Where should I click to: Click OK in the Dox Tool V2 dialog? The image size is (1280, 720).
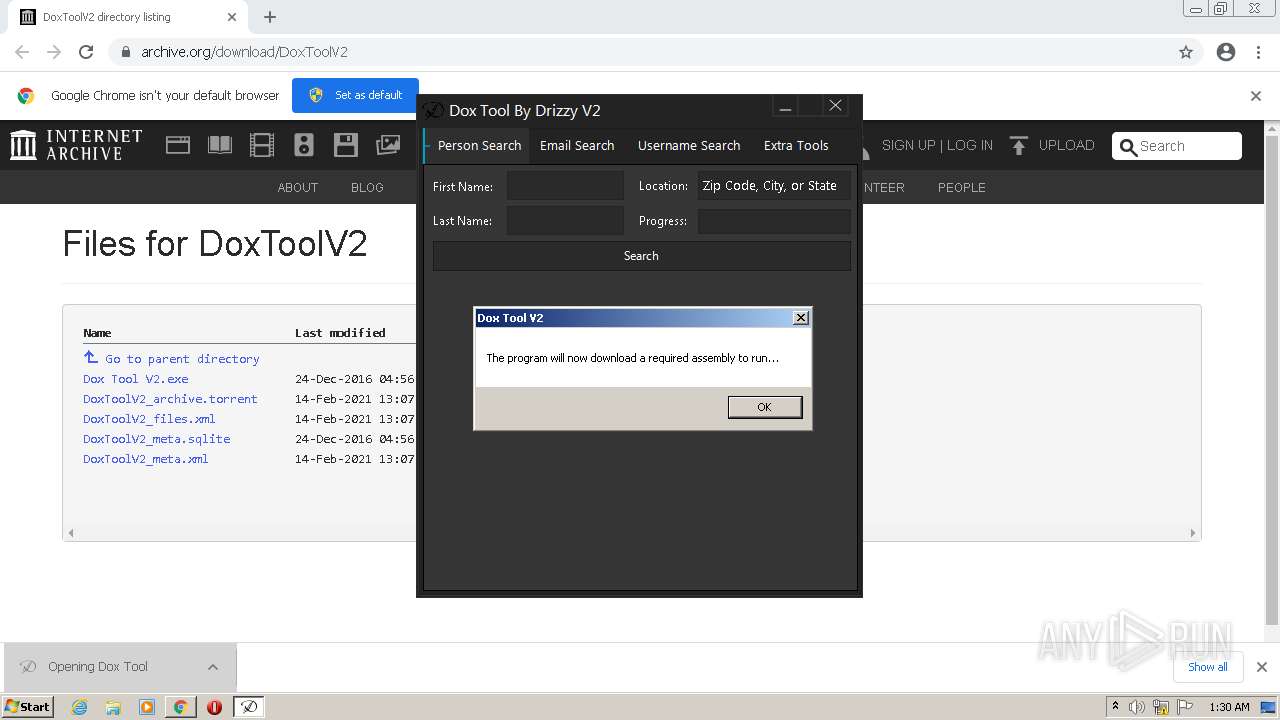point(765,407)
